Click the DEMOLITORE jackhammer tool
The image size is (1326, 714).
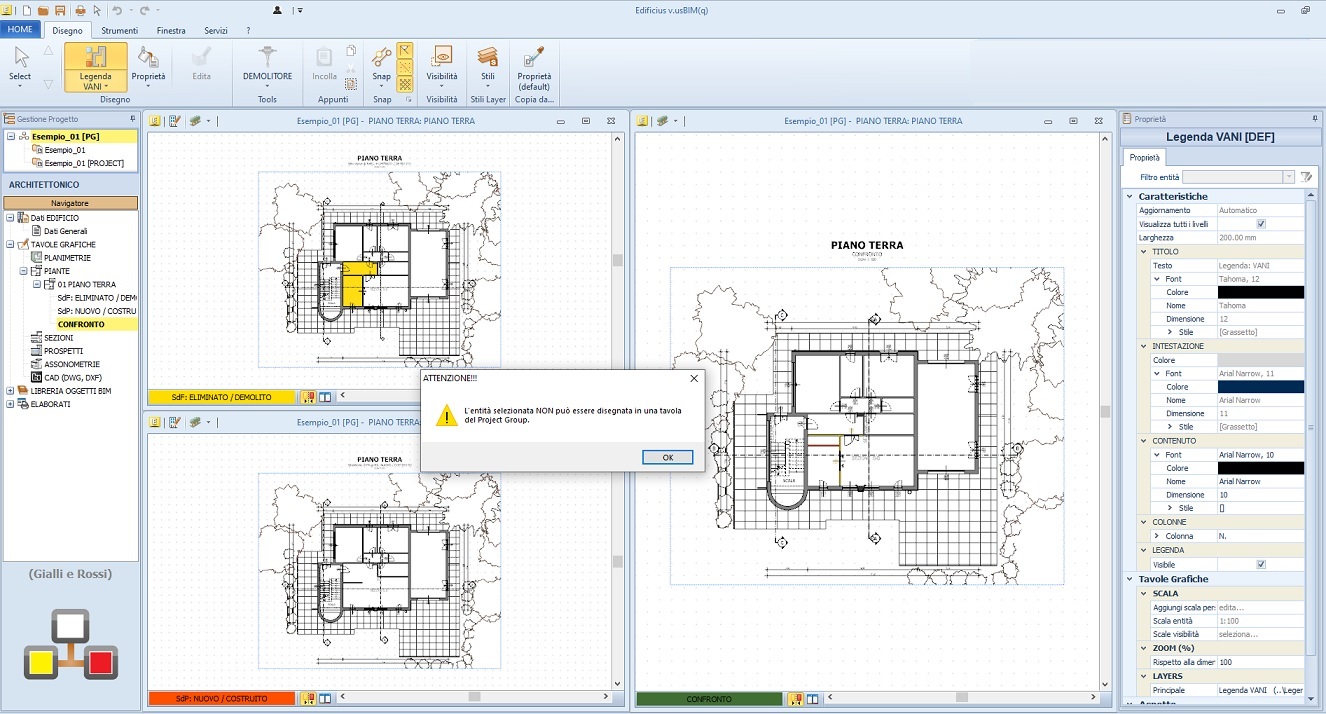tap(267, 66)
